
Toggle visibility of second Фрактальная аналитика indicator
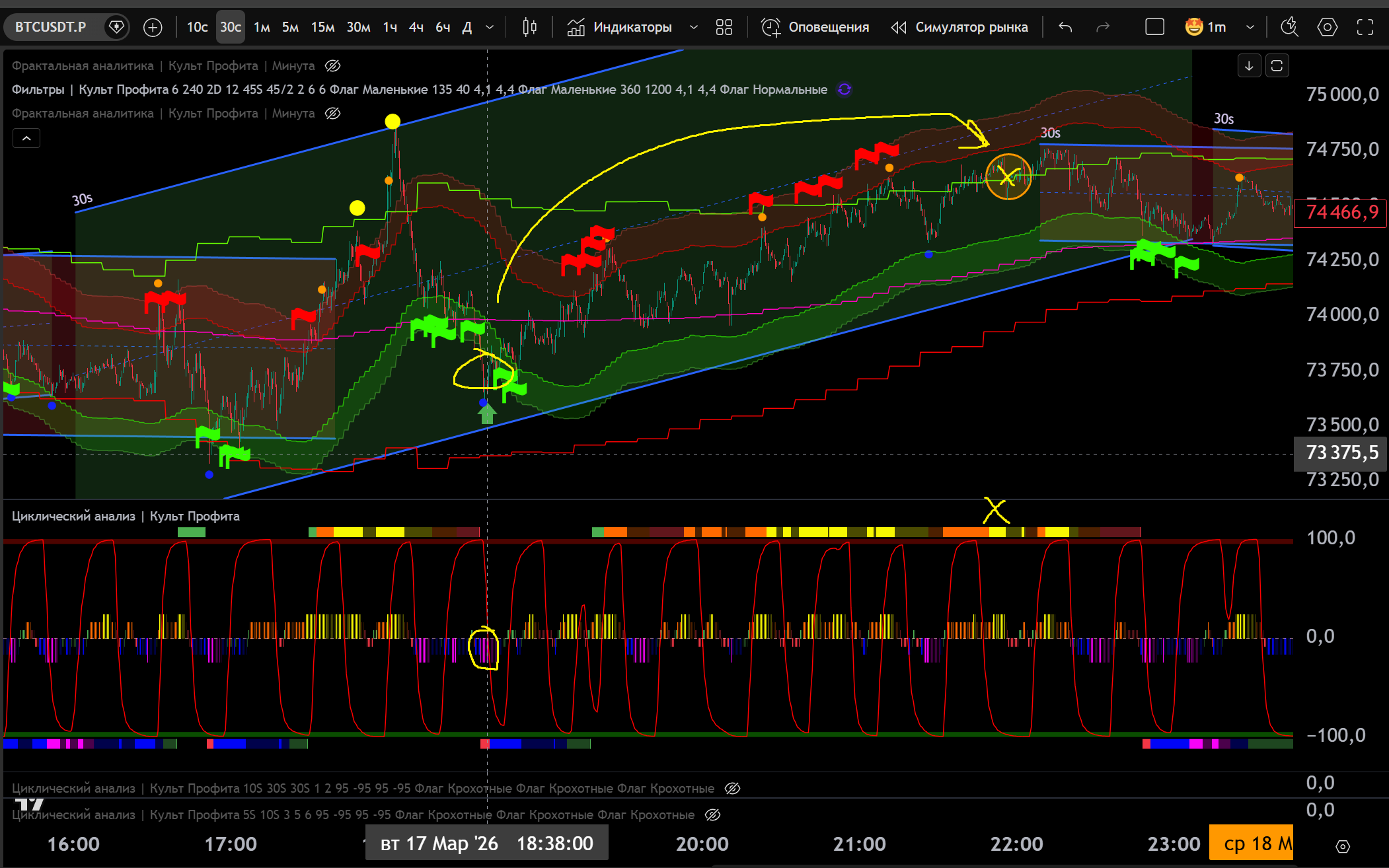333,113
